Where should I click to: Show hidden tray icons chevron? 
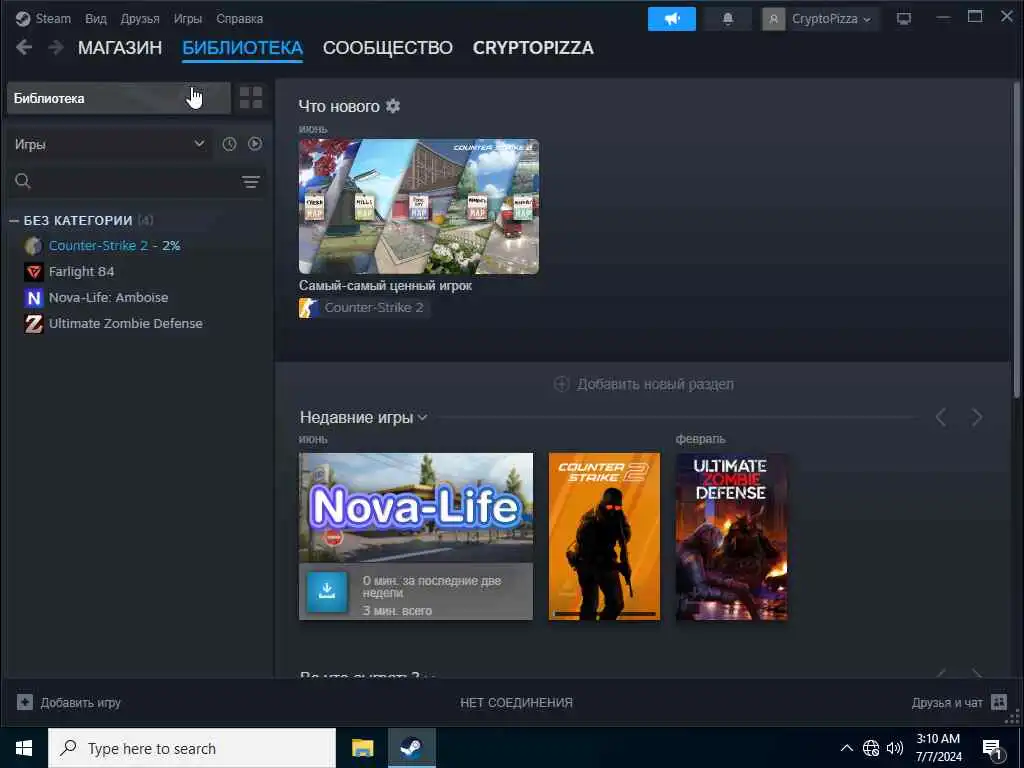[x=846, y=748]
